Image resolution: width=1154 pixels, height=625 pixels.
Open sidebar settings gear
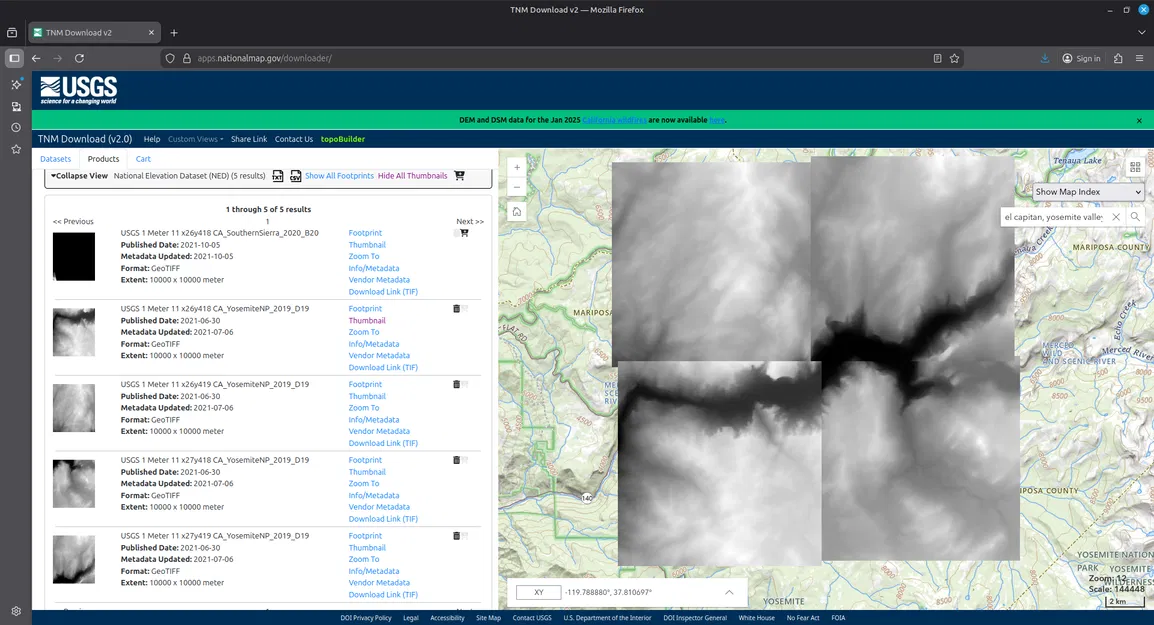15,611
